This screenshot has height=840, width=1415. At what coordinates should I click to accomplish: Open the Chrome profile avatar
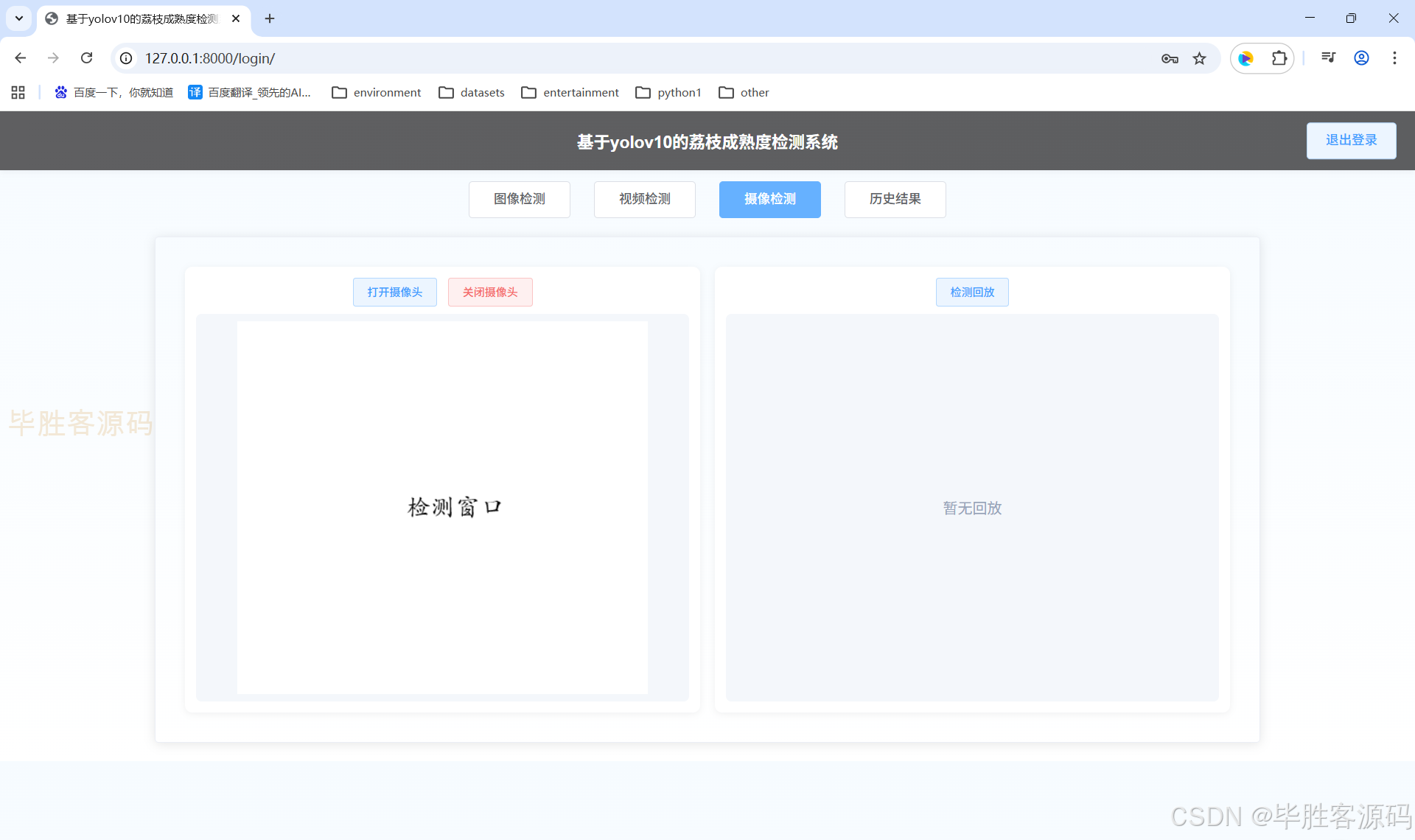[1361, 58]
